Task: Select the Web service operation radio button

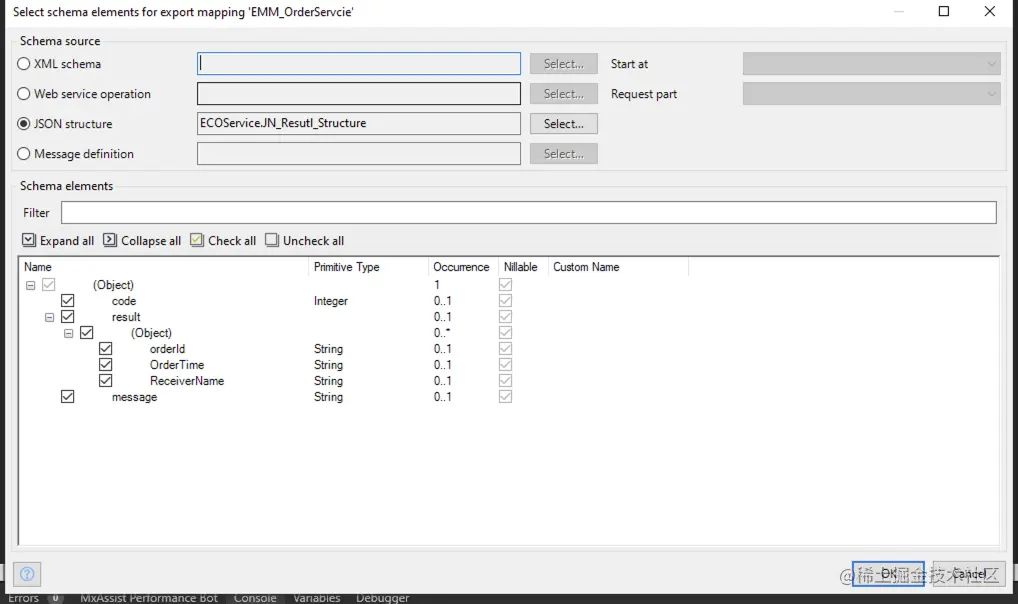Action: (24, 94)
